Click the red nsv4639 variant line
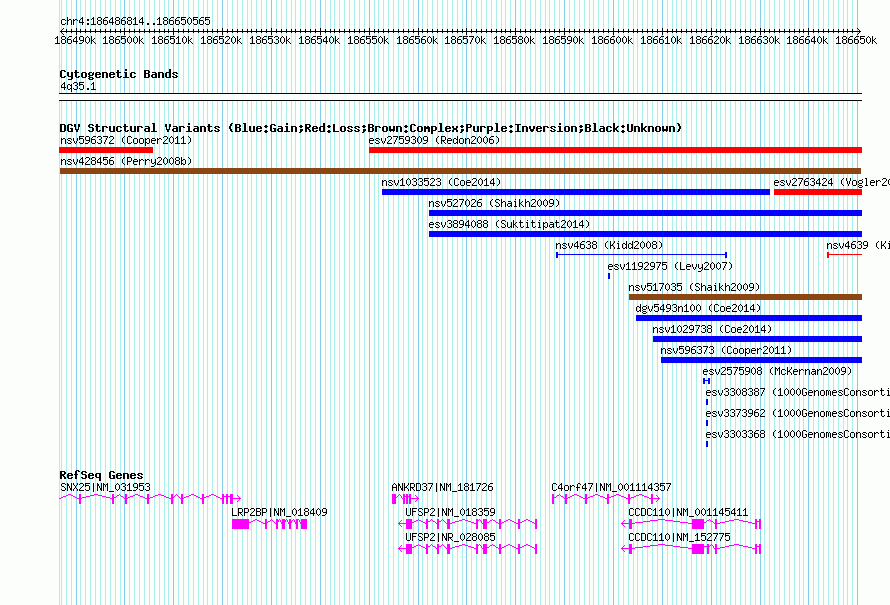 tap(845, 255)
